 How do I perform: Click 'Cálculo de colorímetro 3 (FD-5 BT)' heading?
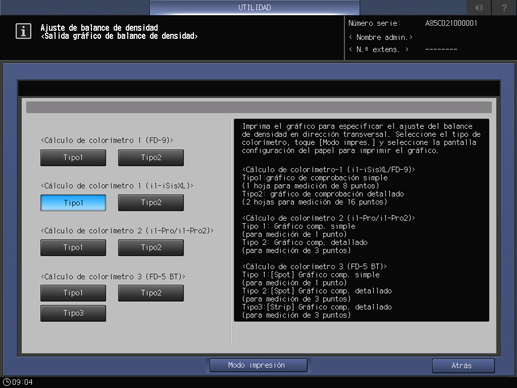tap(113, 276)
